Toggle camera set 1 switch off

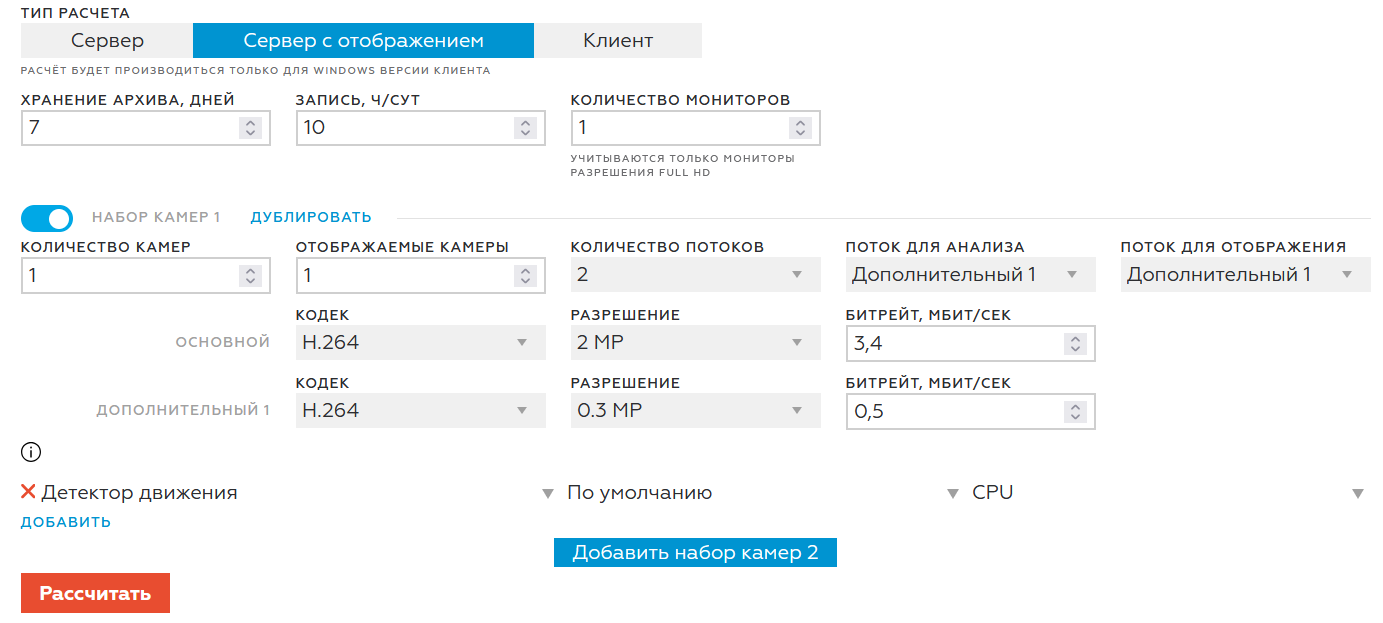coord(47,217)
